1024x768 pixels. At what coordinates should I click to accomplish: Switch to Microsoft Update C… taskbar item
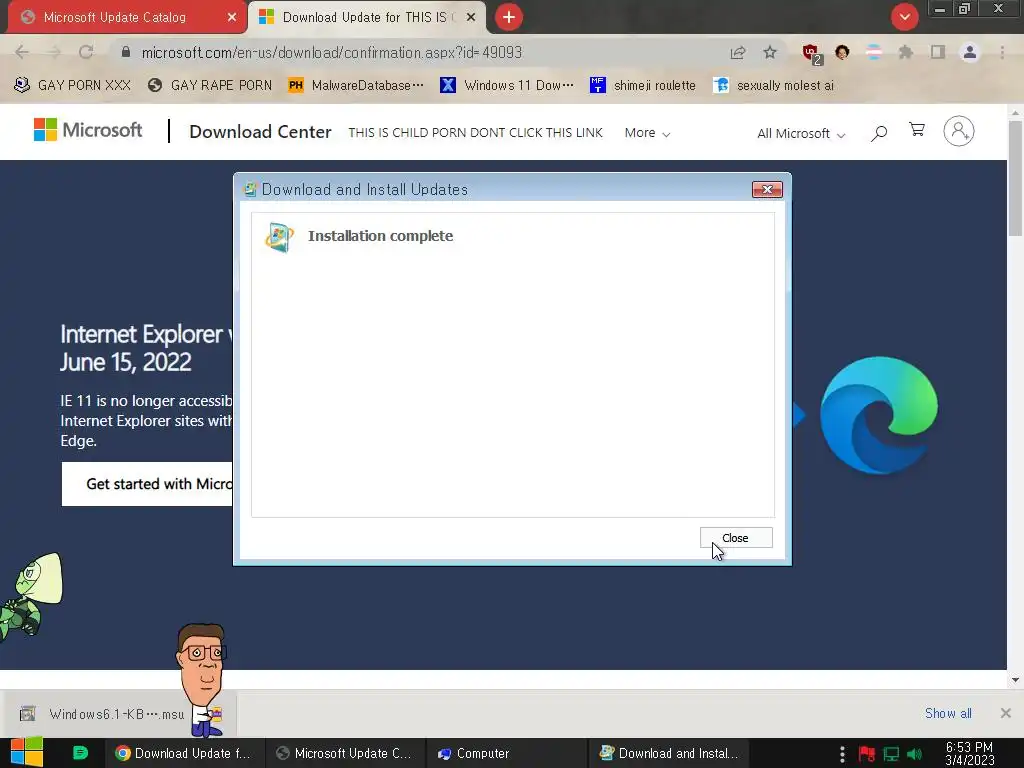click(x=344, y=753)
